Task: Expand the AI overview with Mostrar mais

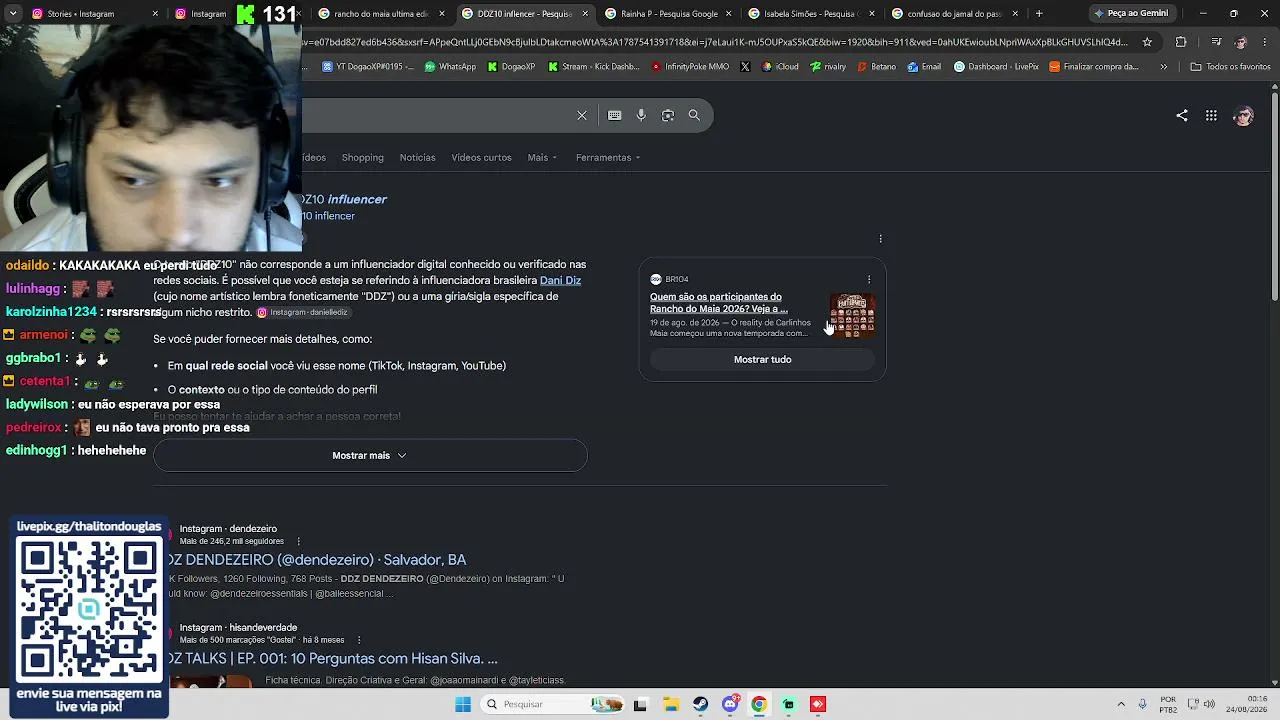Action: (370, 455)
